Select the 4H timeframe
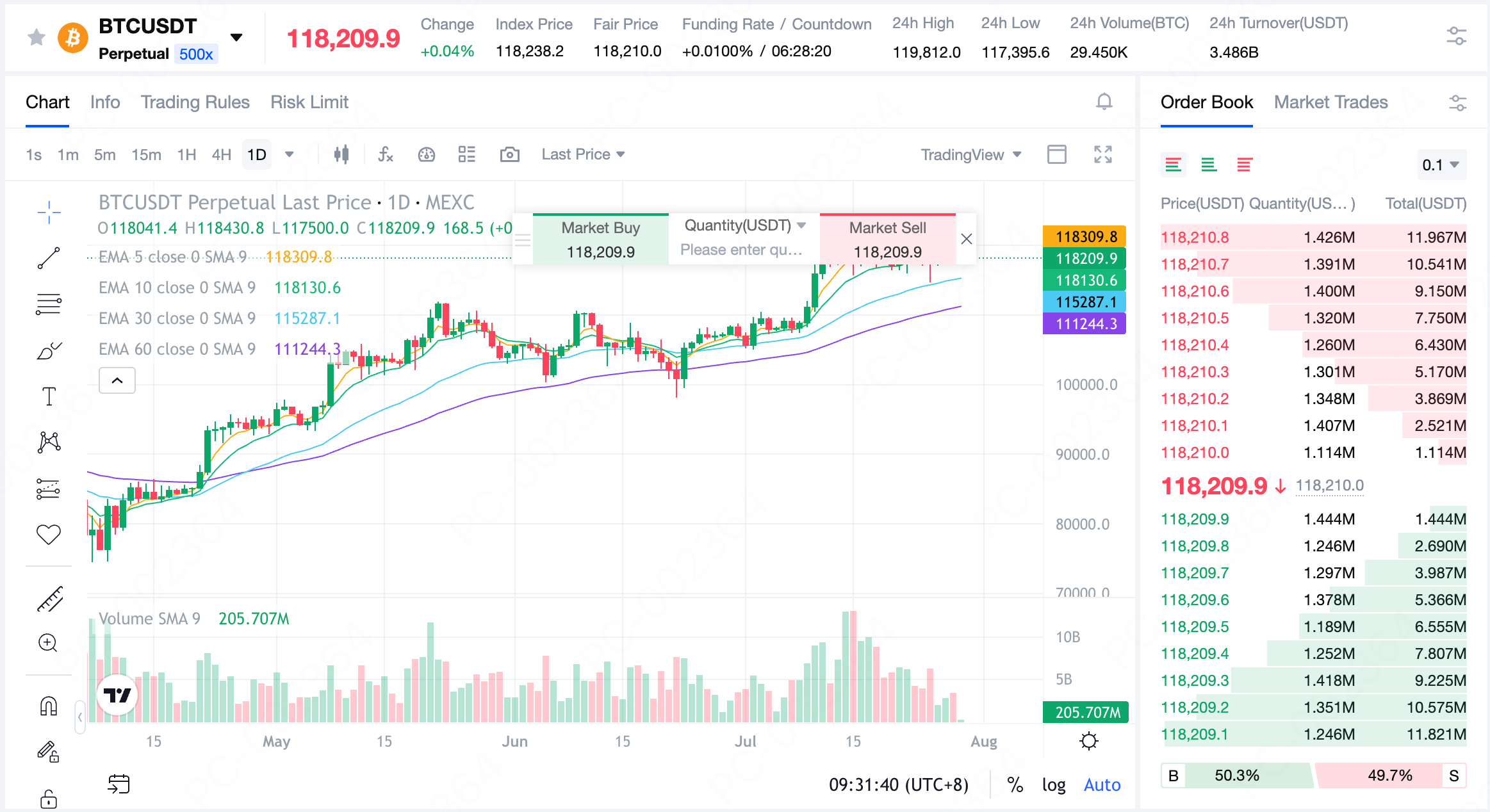This screenshot has height=812, width=1490. click(222, 154)
